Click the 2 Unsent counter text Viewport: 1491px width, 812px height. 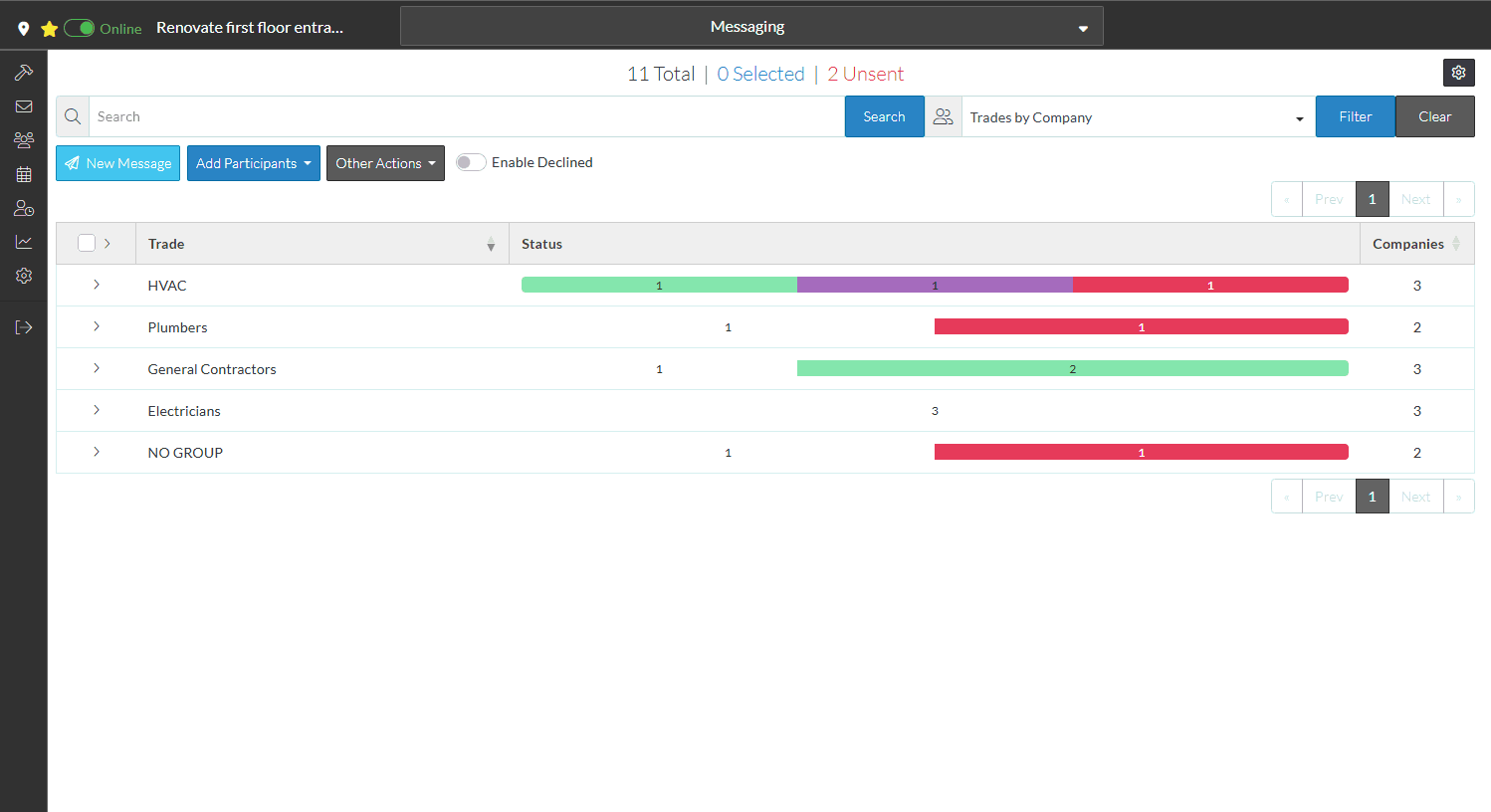point(865,74)
